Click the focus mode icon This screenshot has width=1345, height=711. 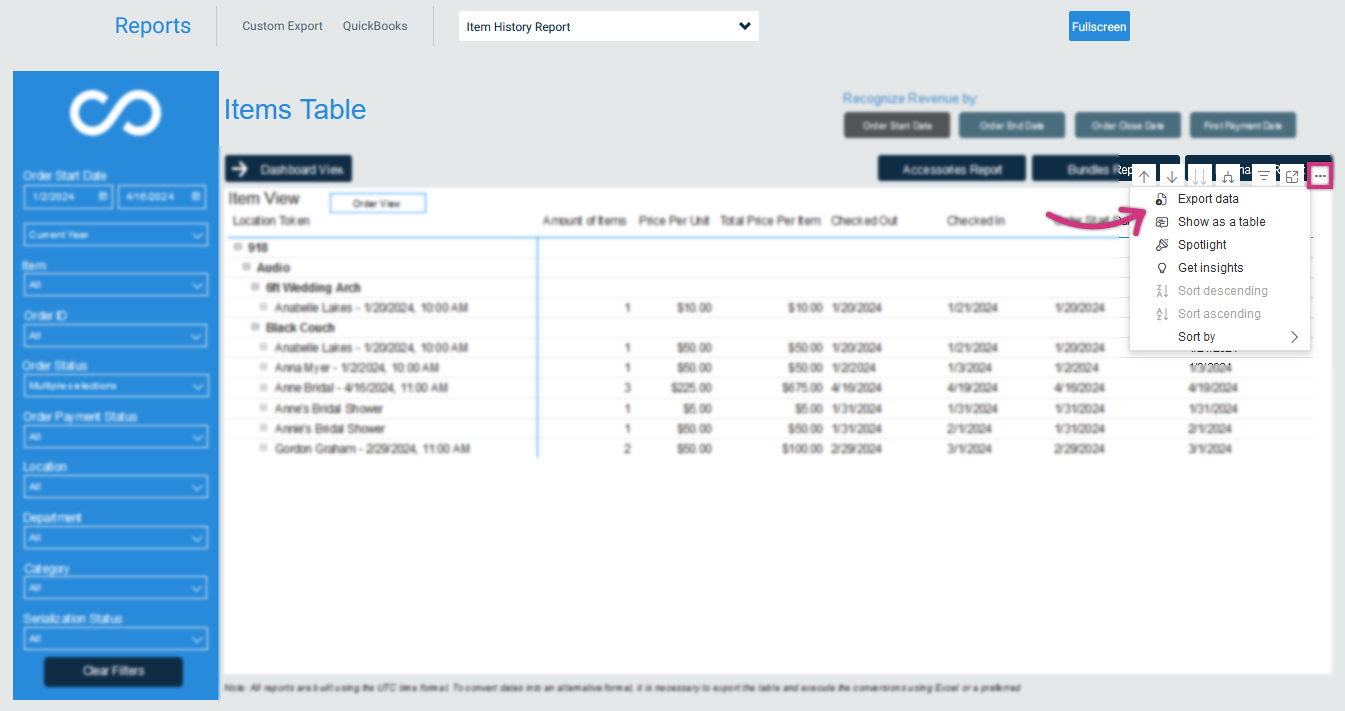[1291, 174]
